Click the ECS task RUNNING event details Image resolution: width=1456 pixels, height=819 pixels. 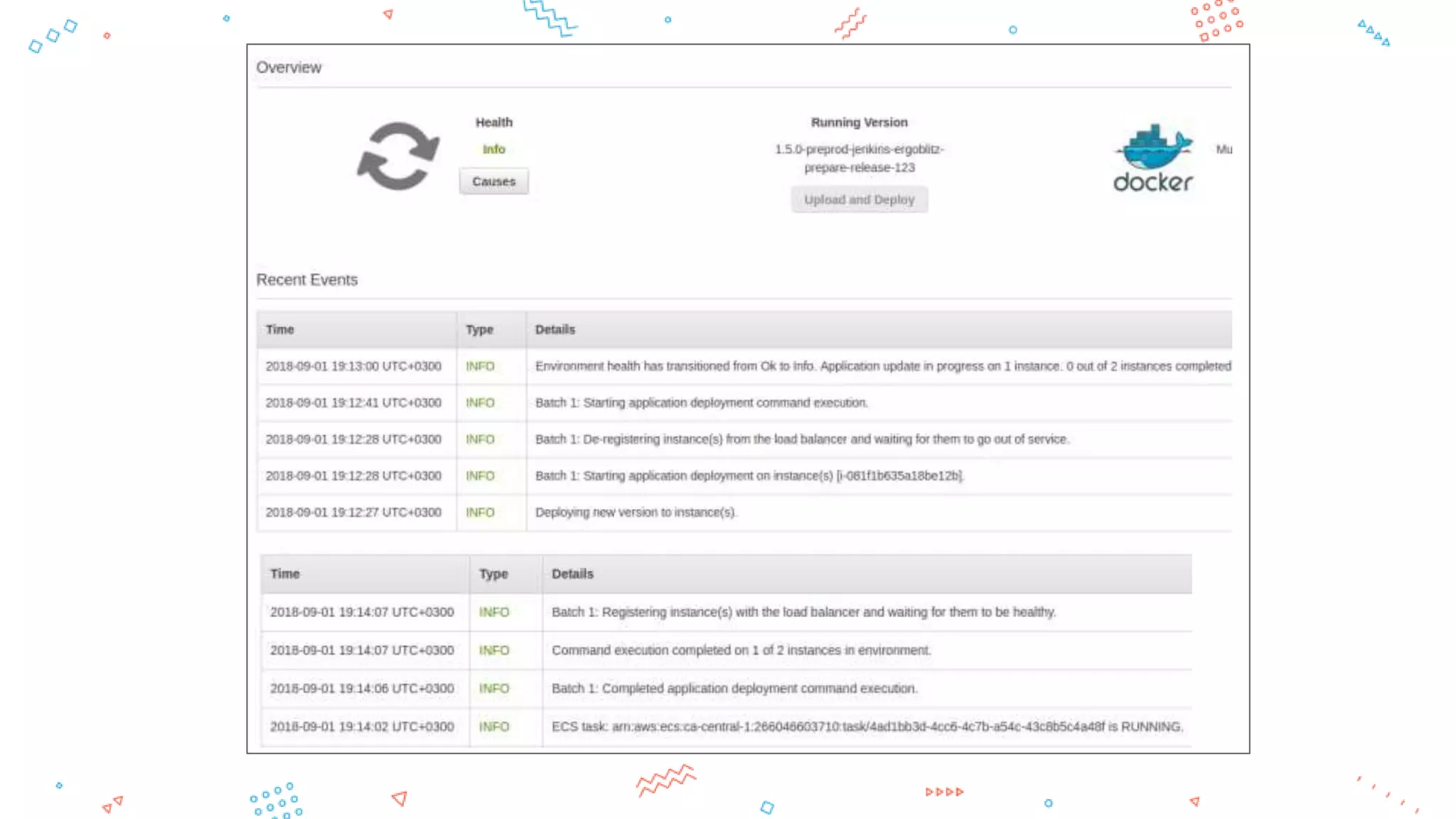point(867,727)
